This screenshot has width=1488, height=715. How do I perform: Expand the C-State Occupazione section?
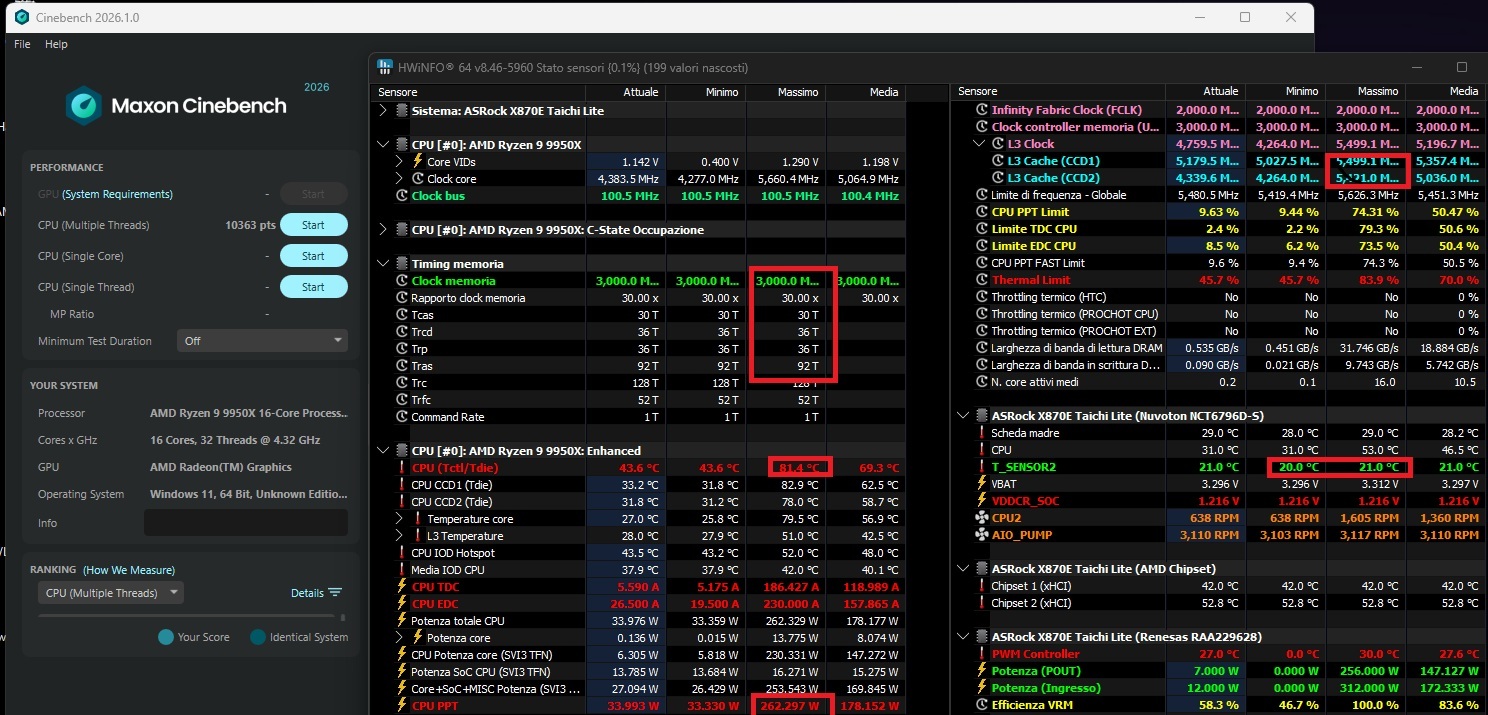click(383, 230)
